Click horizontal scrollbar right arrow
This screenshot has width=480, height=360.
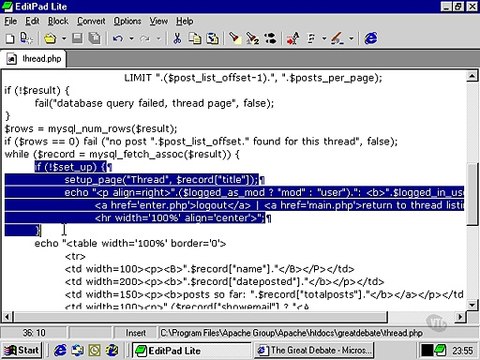click(x=460, y=317)
